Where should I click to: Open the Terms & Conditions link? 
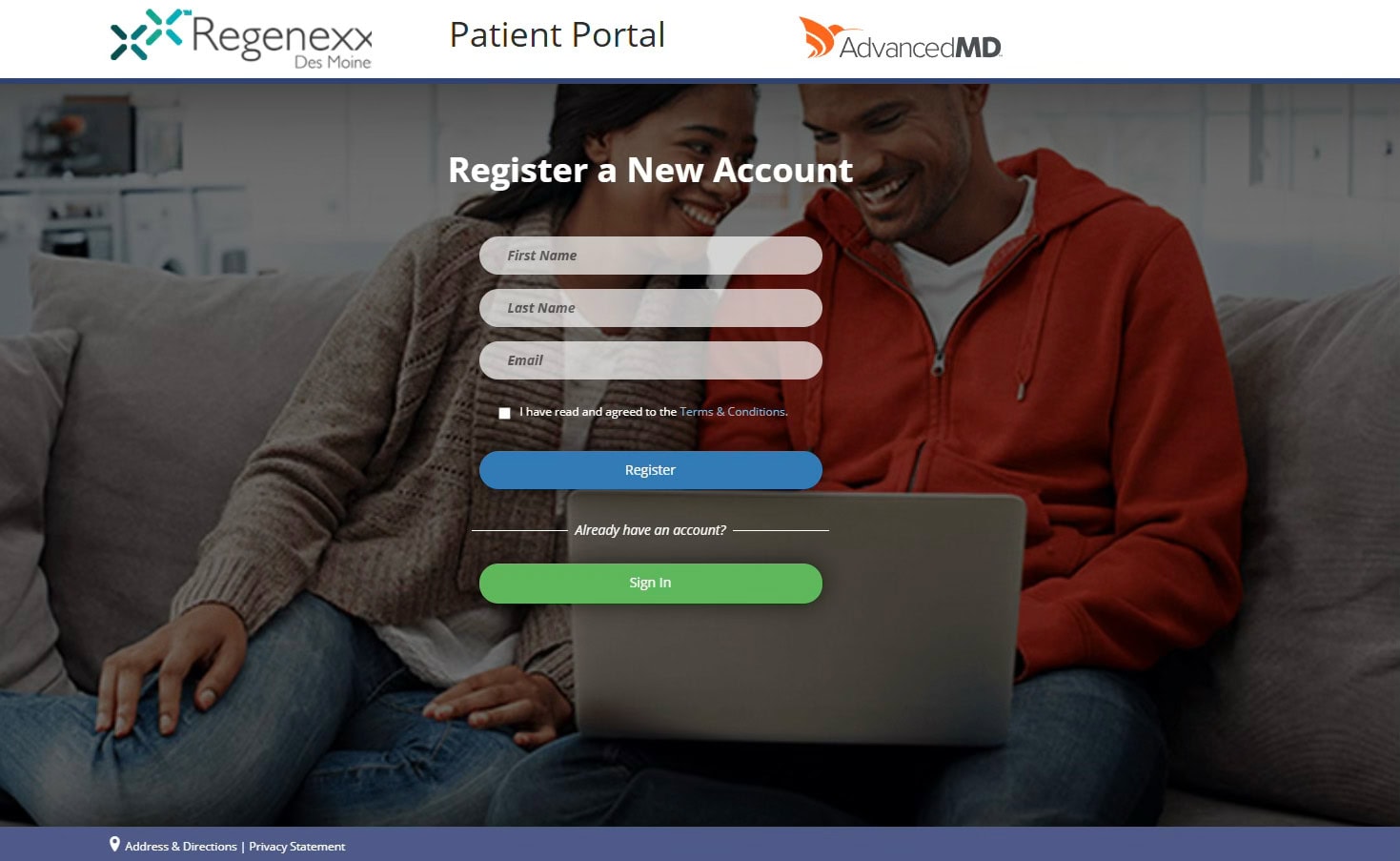[x=733, y=412]
